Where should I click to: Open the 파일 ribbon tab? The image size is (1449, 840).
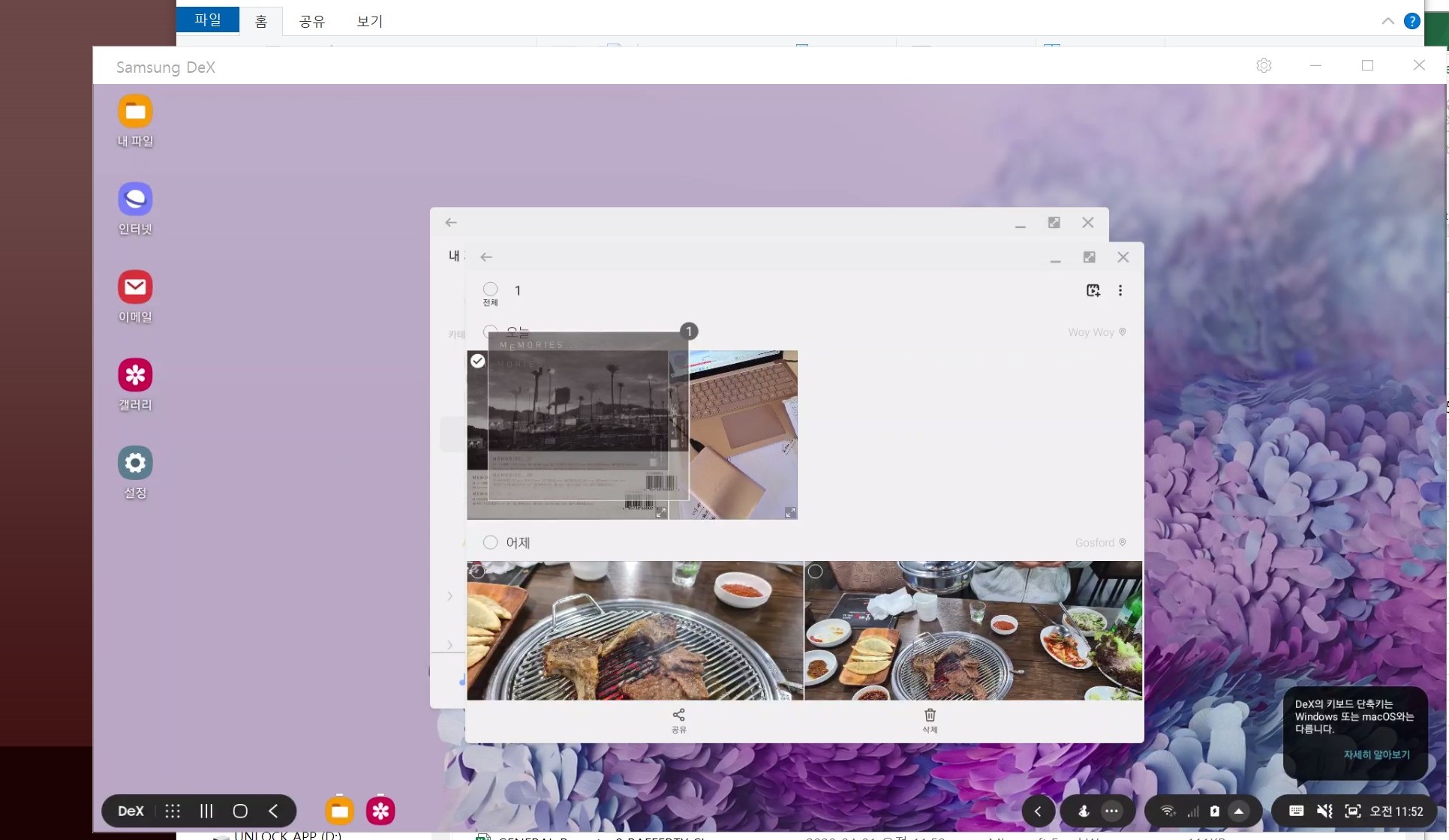coord(208,19)
